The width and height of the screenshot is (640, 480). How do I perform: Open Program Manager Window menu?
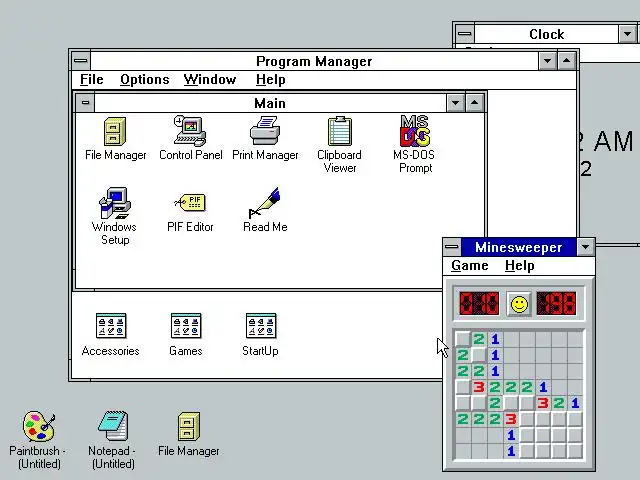210,80
